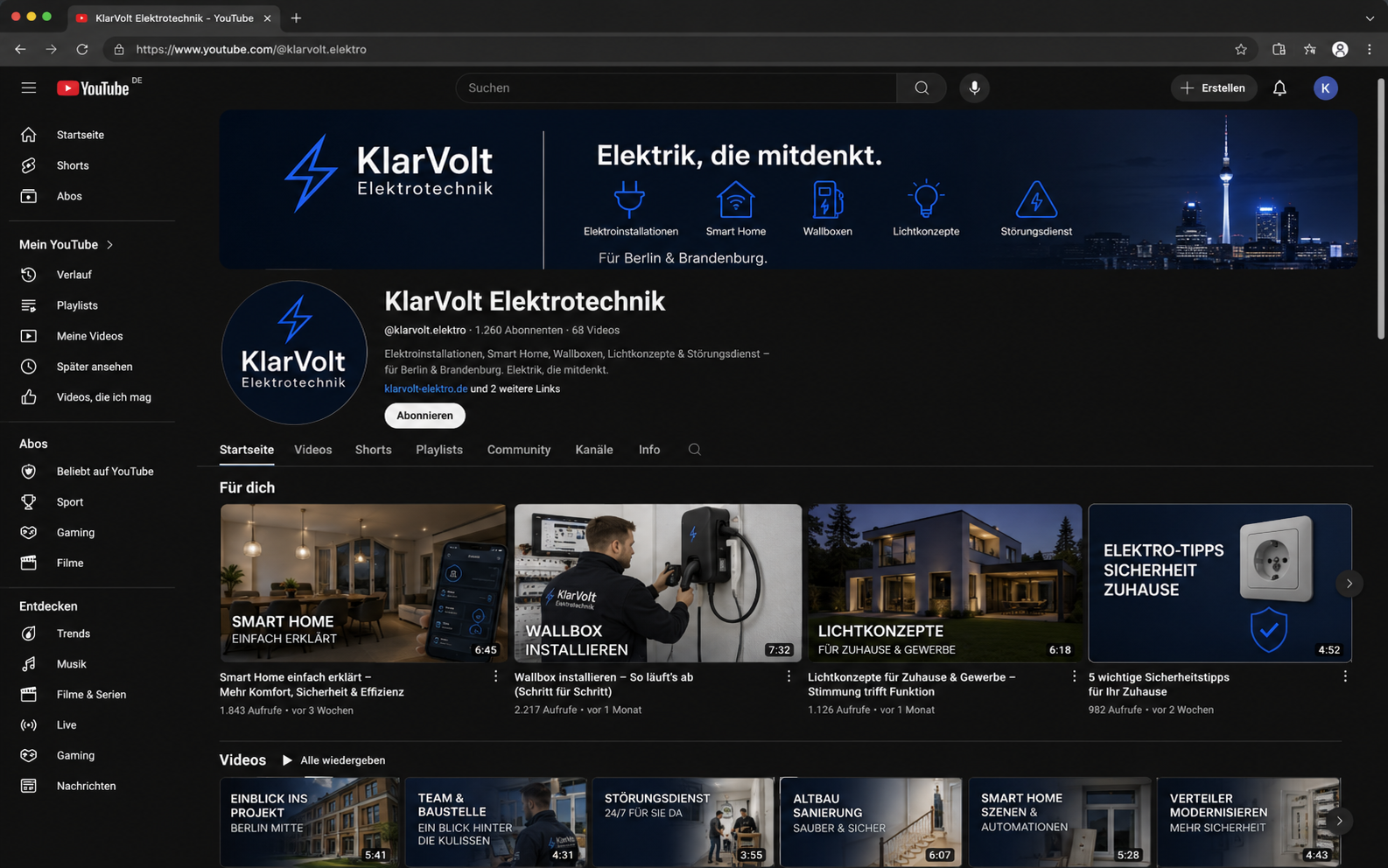
Task: Click the YouTube logo
Action: tap(95, 87)
